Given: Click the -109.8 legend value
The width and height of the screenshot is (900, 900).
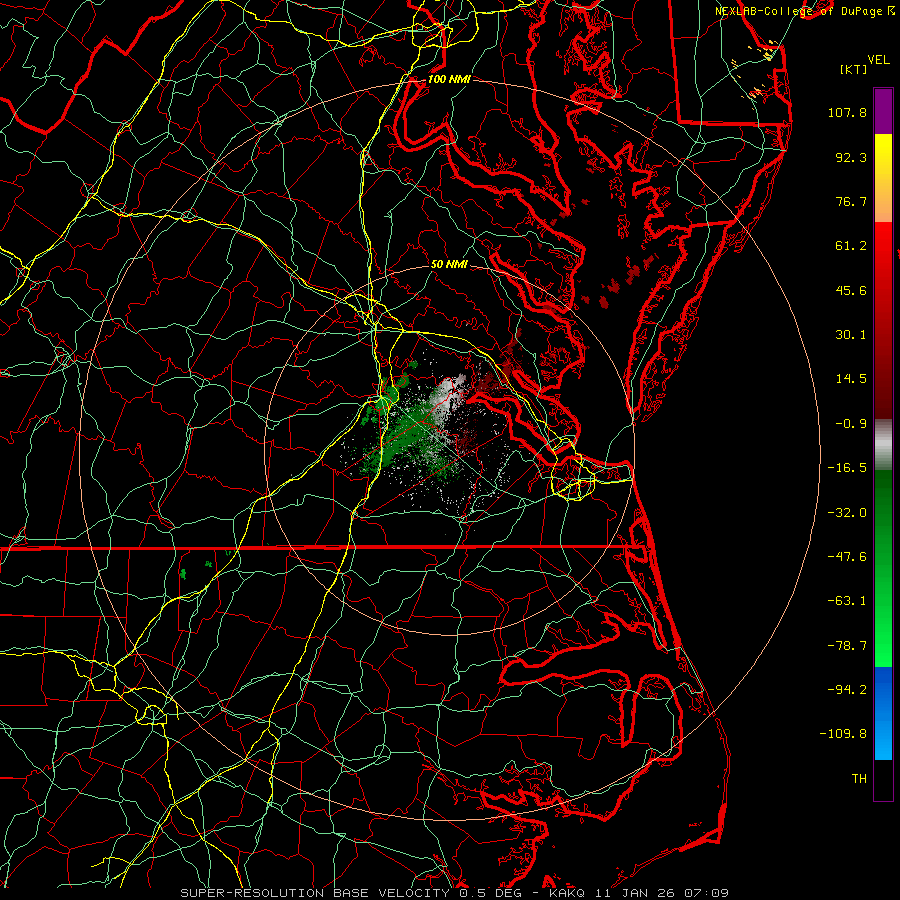Looking at the screenshot, I should coord(843,734).
